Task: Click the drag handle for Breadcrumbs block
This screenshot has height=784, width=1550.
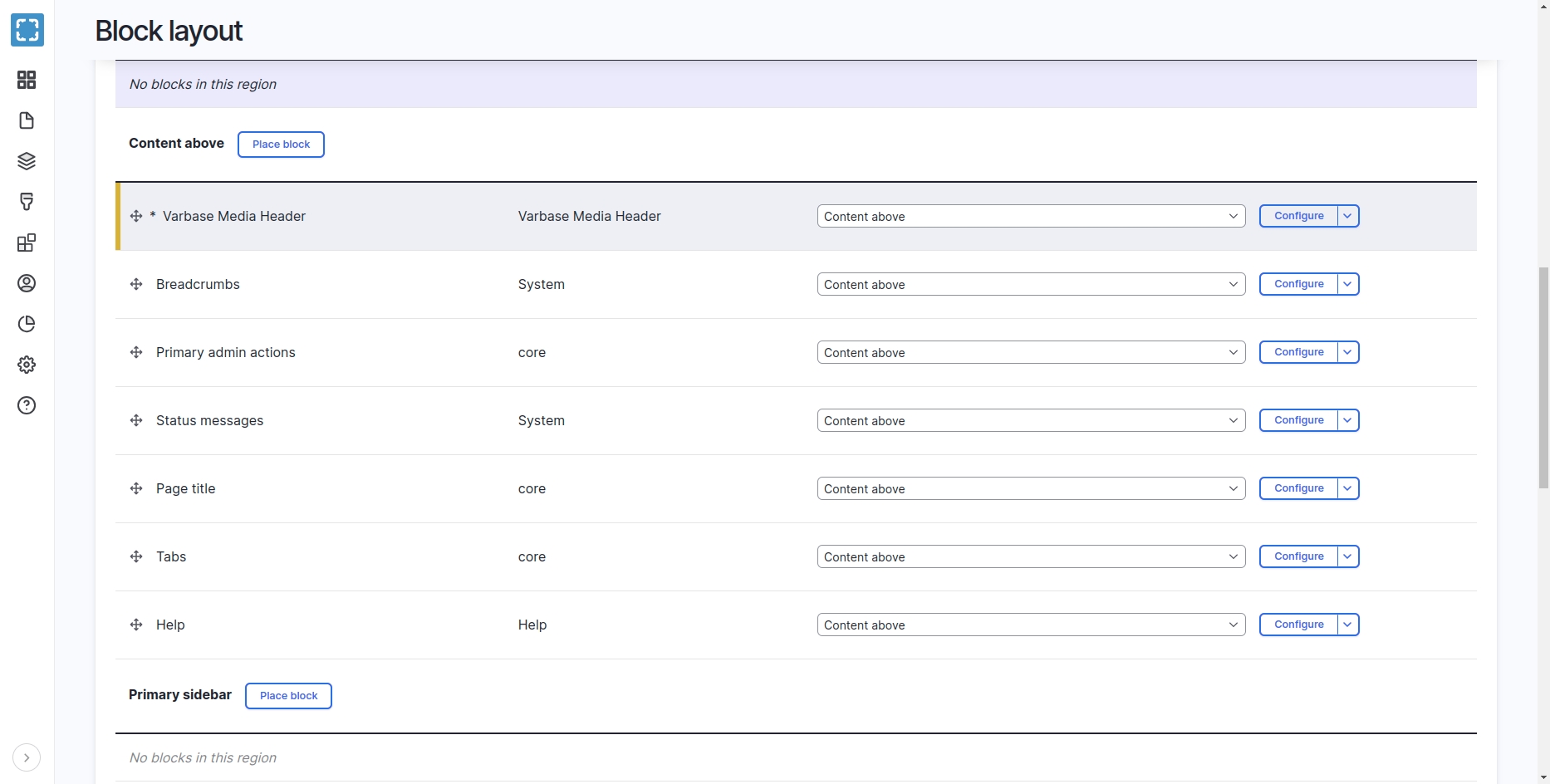Action: (136, 284)
